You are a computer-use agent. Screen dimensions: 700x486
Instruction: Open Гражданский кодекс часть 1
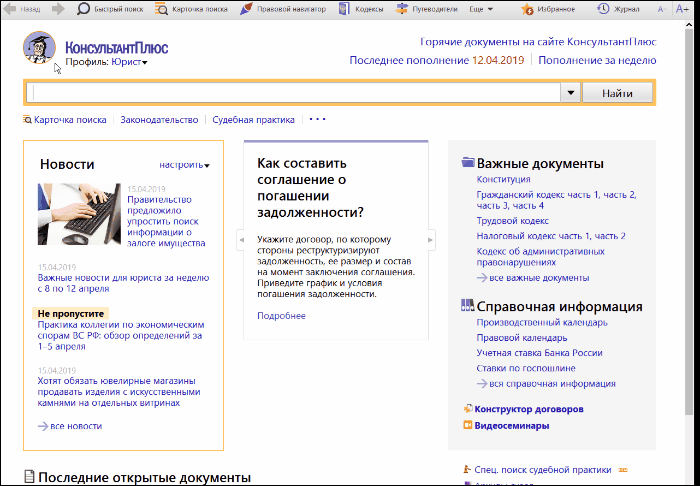538,195
